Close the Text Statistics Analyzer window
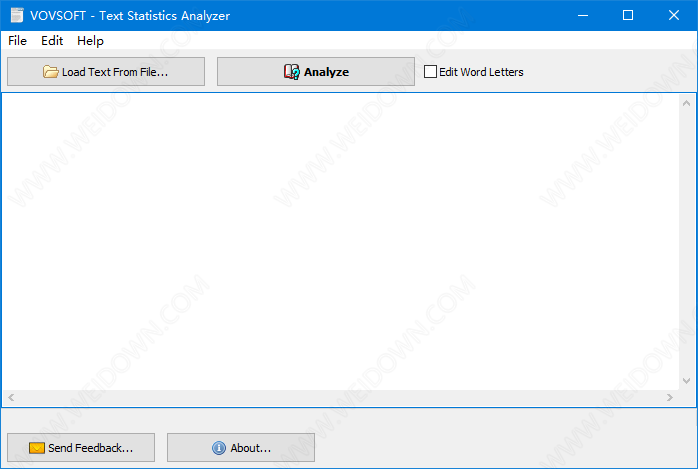698x469 pixels. click(674, 16)
